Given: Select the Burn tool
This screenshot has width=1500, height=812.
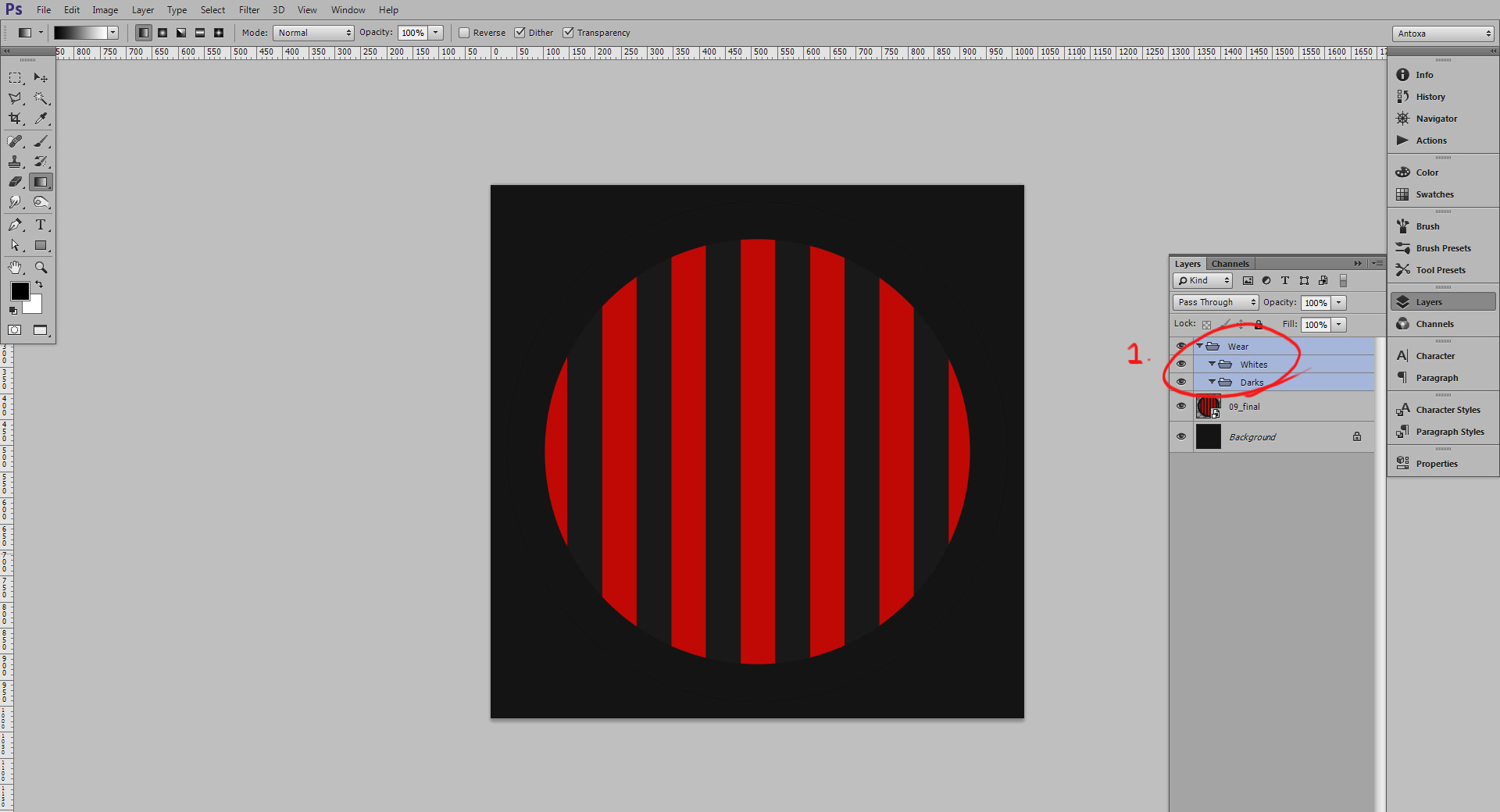Looking at the screenshot, I should [x=41, y=202].
